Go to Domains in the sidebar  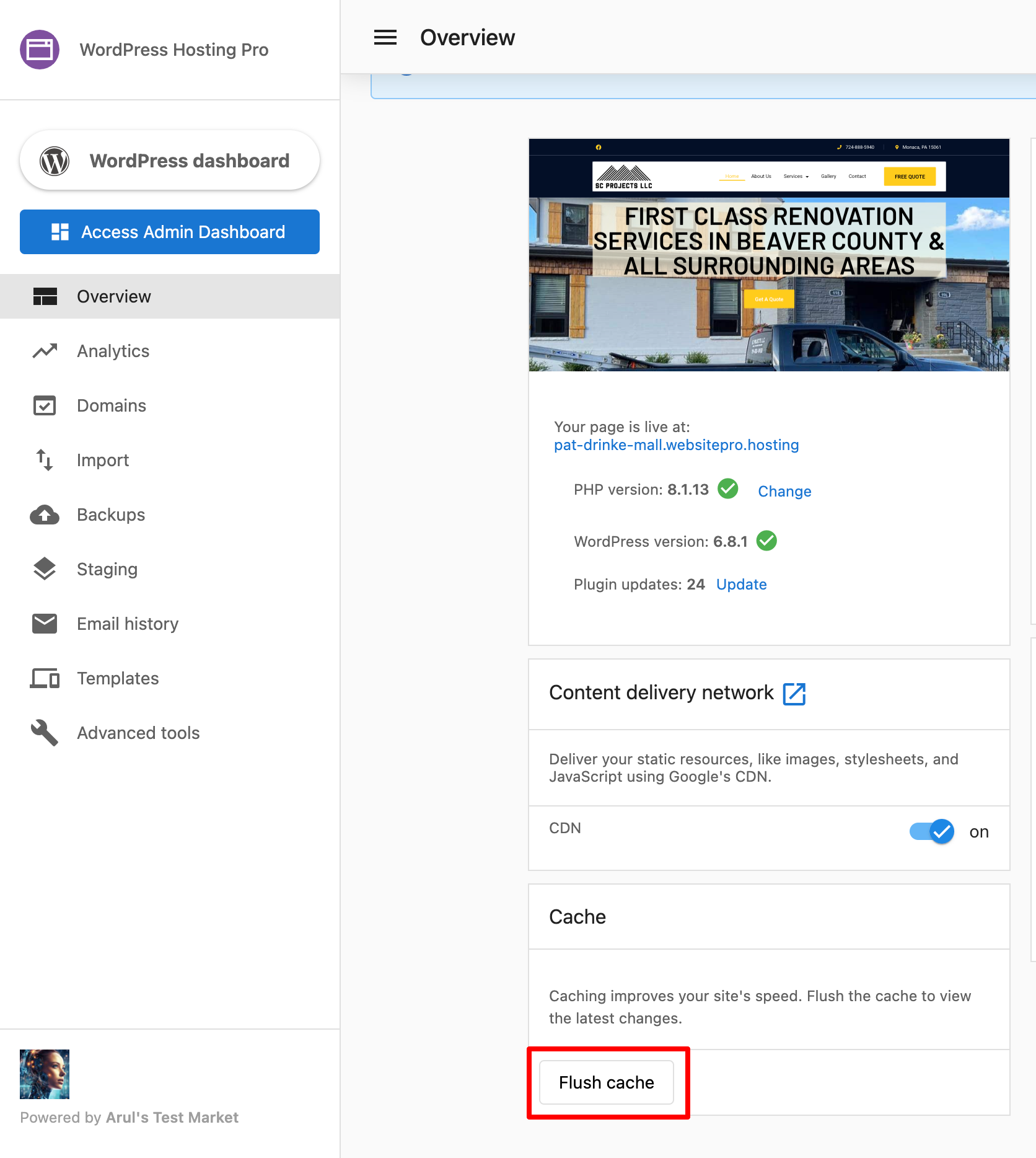point(112,405)
